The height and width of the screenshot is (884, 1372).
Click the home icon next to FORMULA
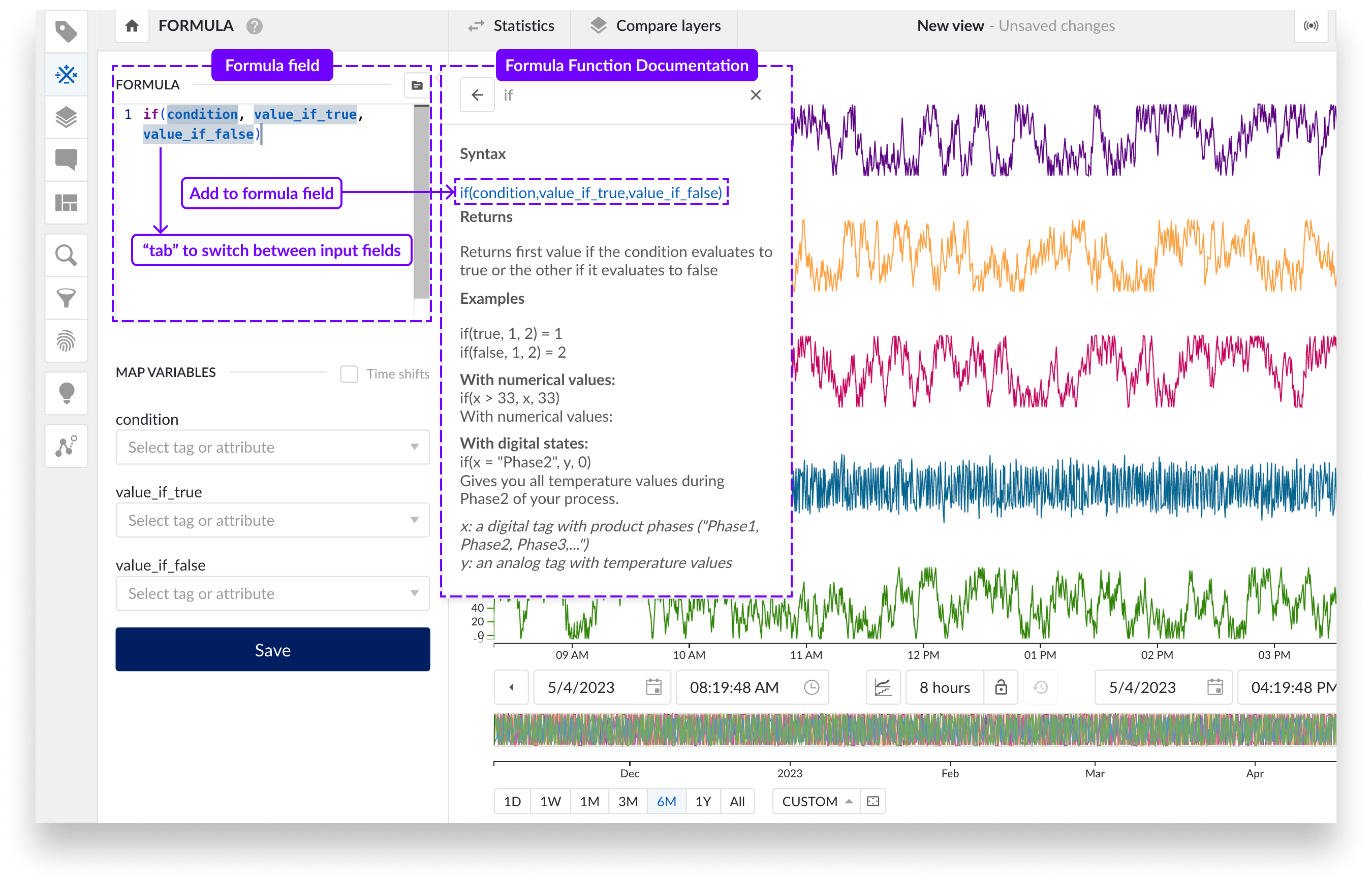[x=132, y=26]
